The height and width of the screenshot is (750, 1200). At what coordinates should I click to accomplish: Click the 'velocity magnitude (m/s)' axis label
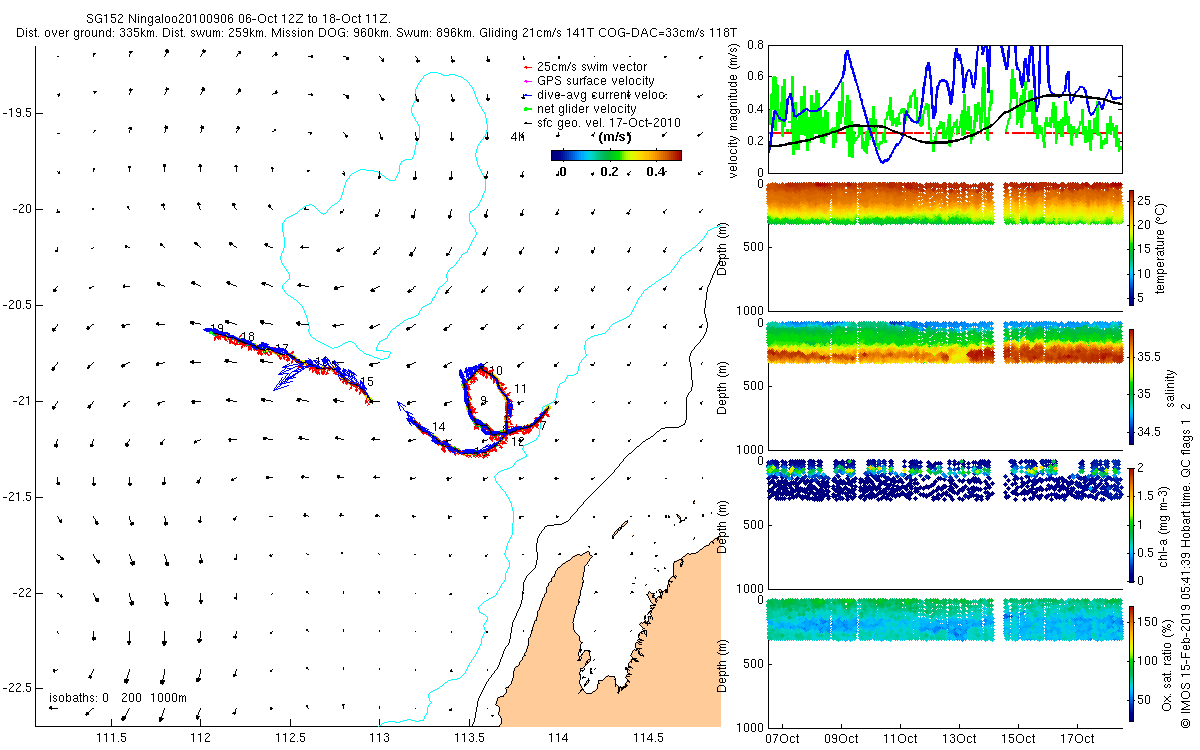point(734,110)
